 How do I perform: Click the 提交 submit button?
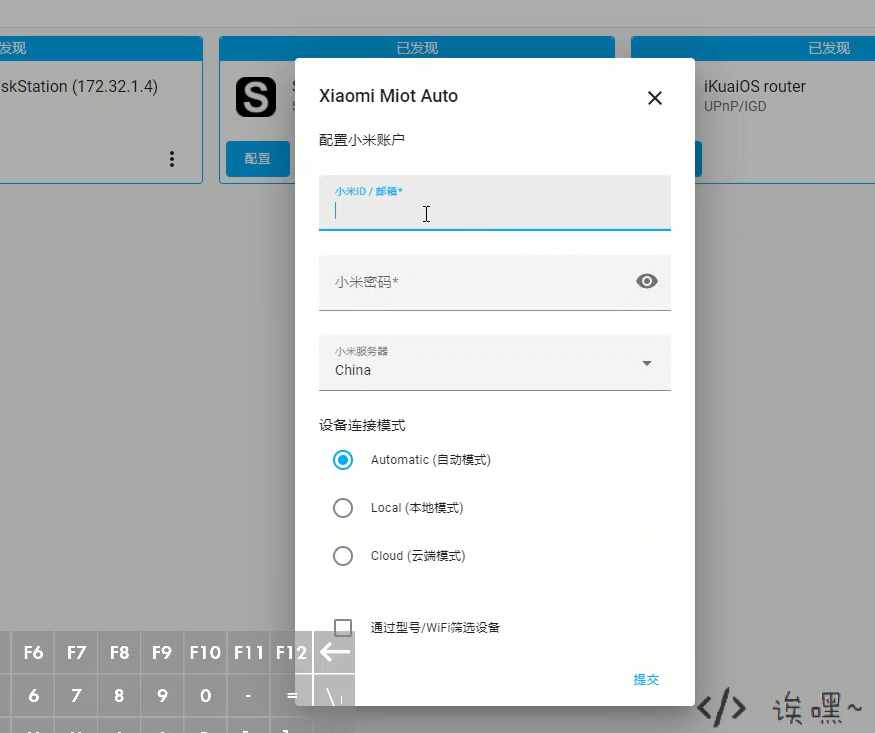click(x=646, y=679)
